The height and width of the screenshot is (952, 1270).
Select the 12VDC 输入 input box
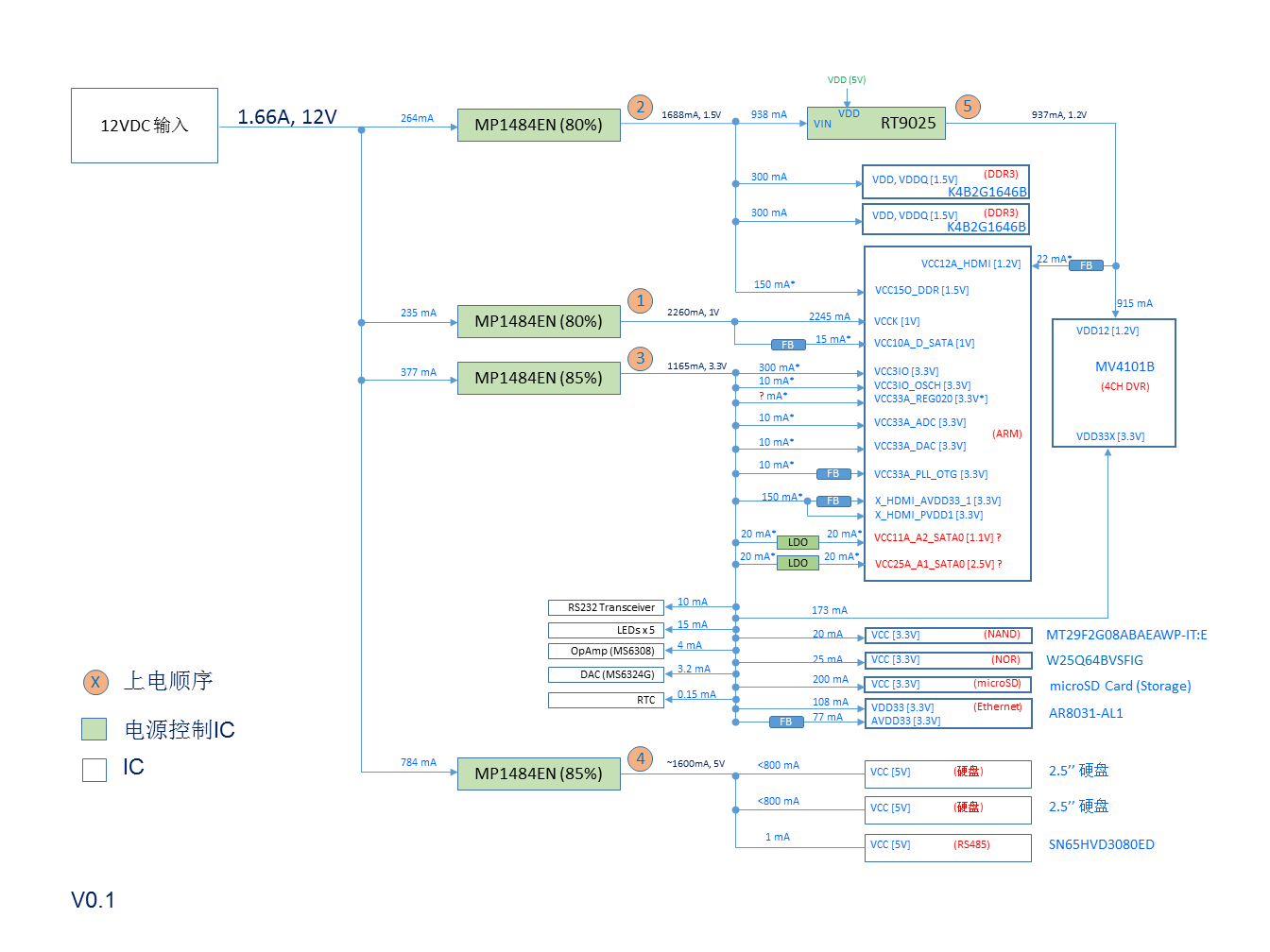tap(145, 126)
